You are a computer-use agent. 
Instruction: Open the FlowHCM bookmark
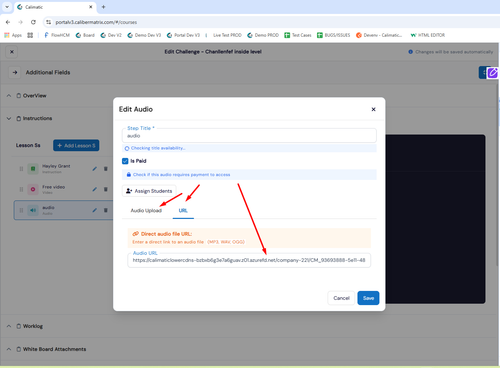(x=57, y=35)
